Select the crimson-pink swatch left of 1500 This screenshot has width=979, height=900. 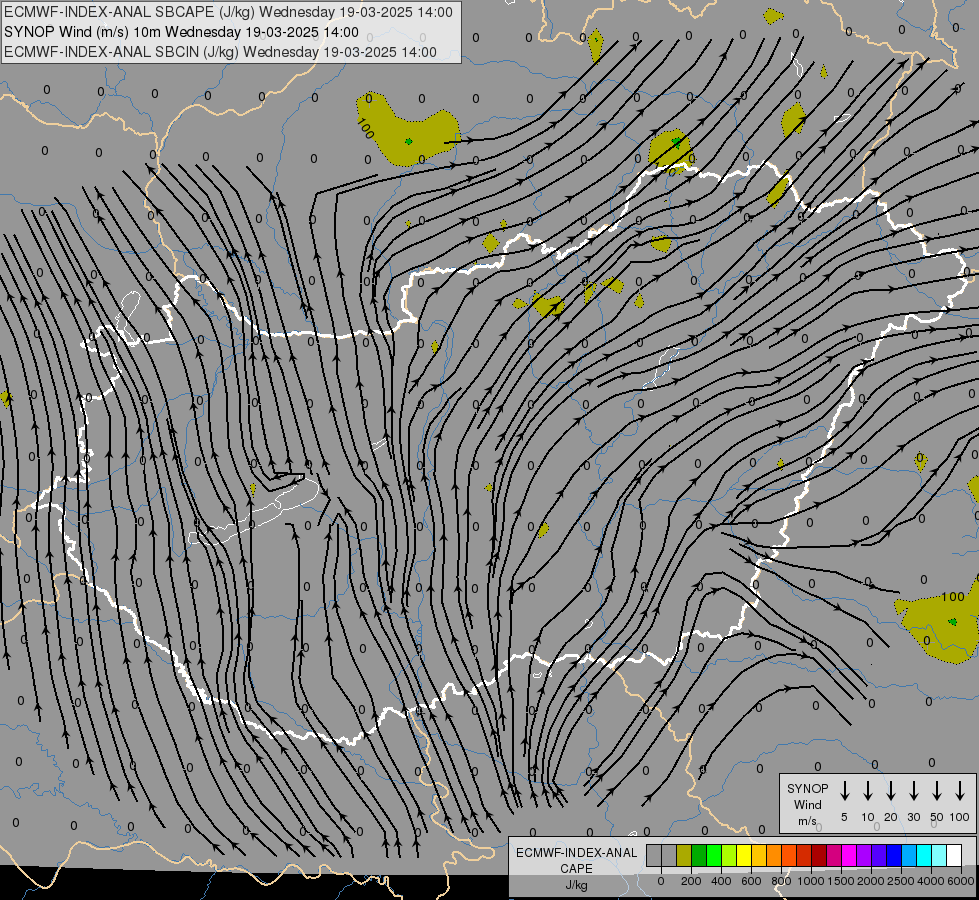click(834, 856)
